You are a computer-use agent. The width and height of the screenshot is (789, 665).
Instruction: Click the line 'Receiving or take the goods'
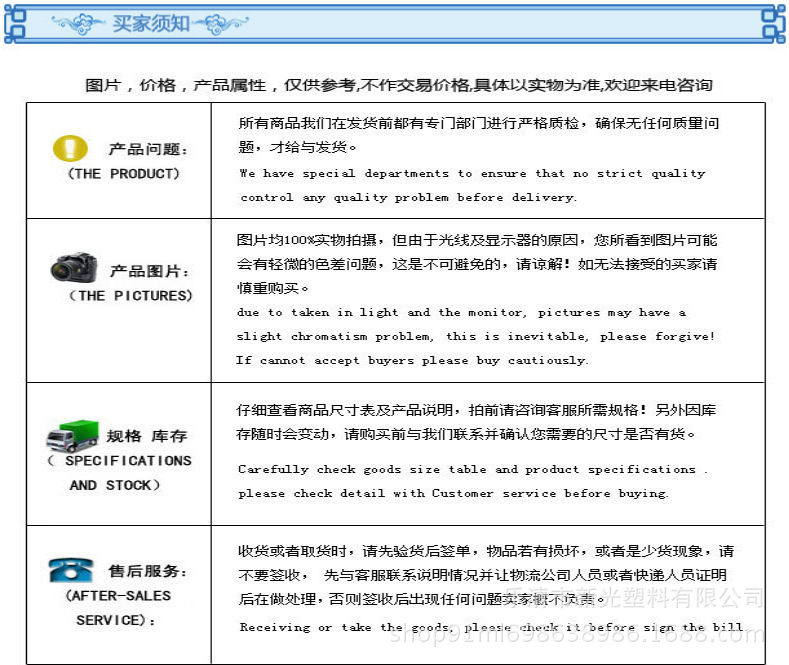click(493, 627)
